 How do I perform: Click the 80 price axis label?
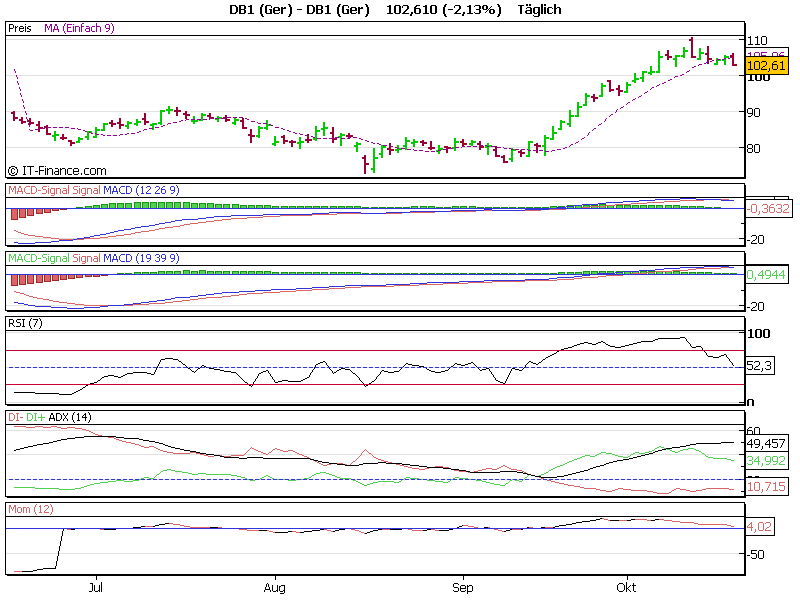coord(754,148)
